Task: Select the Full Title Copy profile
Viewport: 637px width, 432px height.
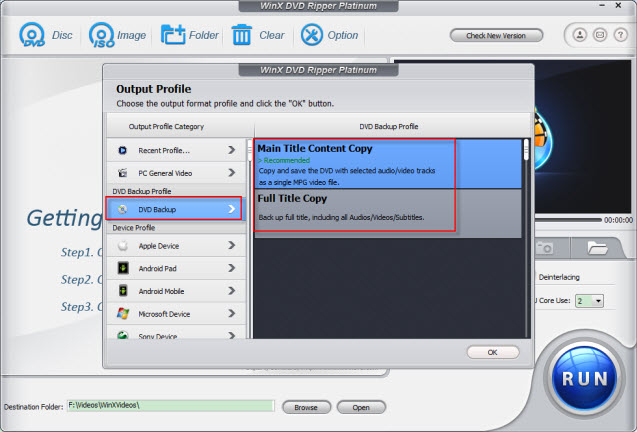Action: point(388,213)
